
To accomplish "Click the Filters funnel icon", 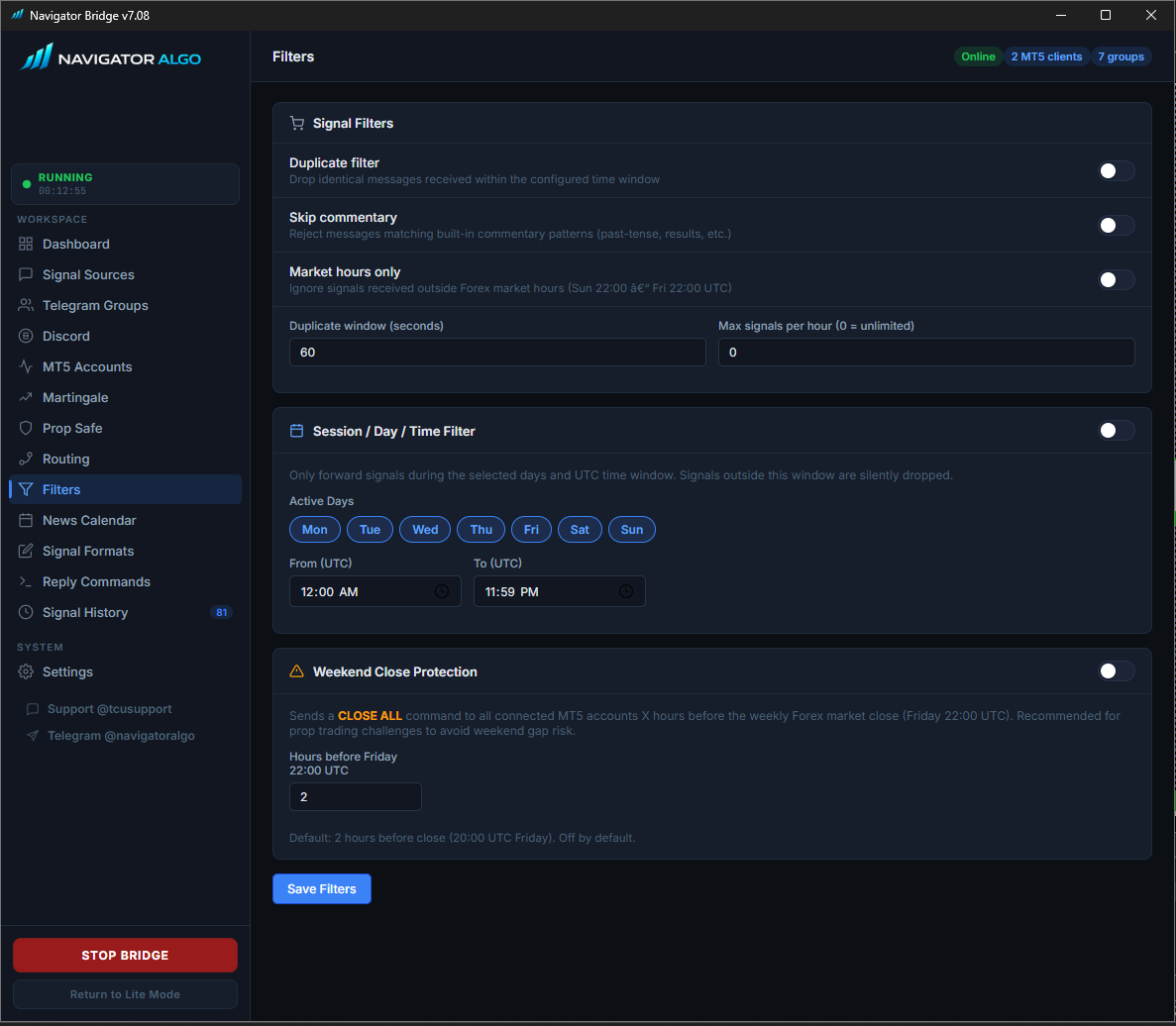I will tap(26, 490).
